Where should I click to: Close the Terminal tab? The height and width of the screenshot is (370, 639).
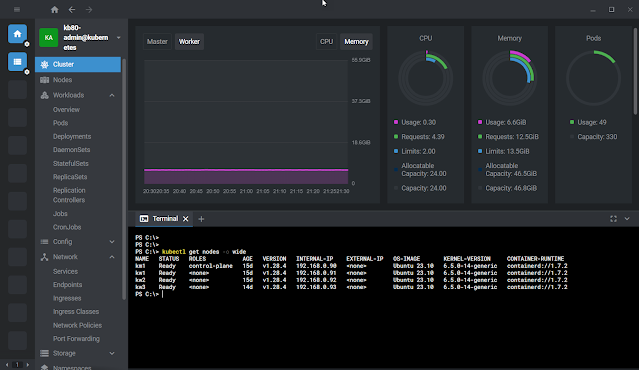[185, 219]
